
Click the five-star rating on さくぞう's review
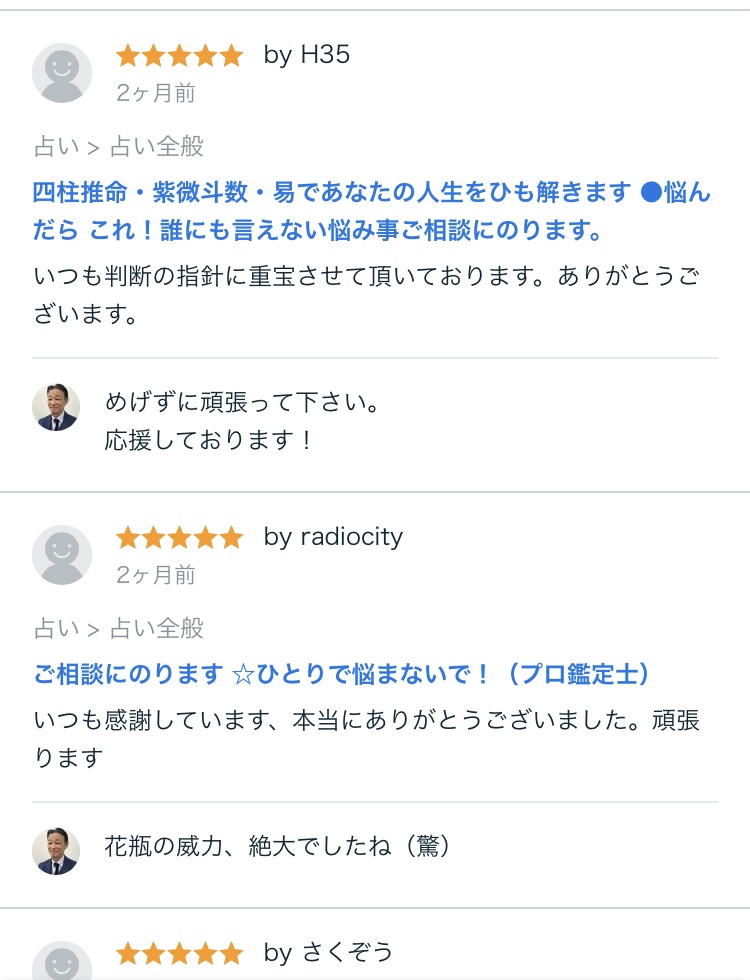point(179,953)
